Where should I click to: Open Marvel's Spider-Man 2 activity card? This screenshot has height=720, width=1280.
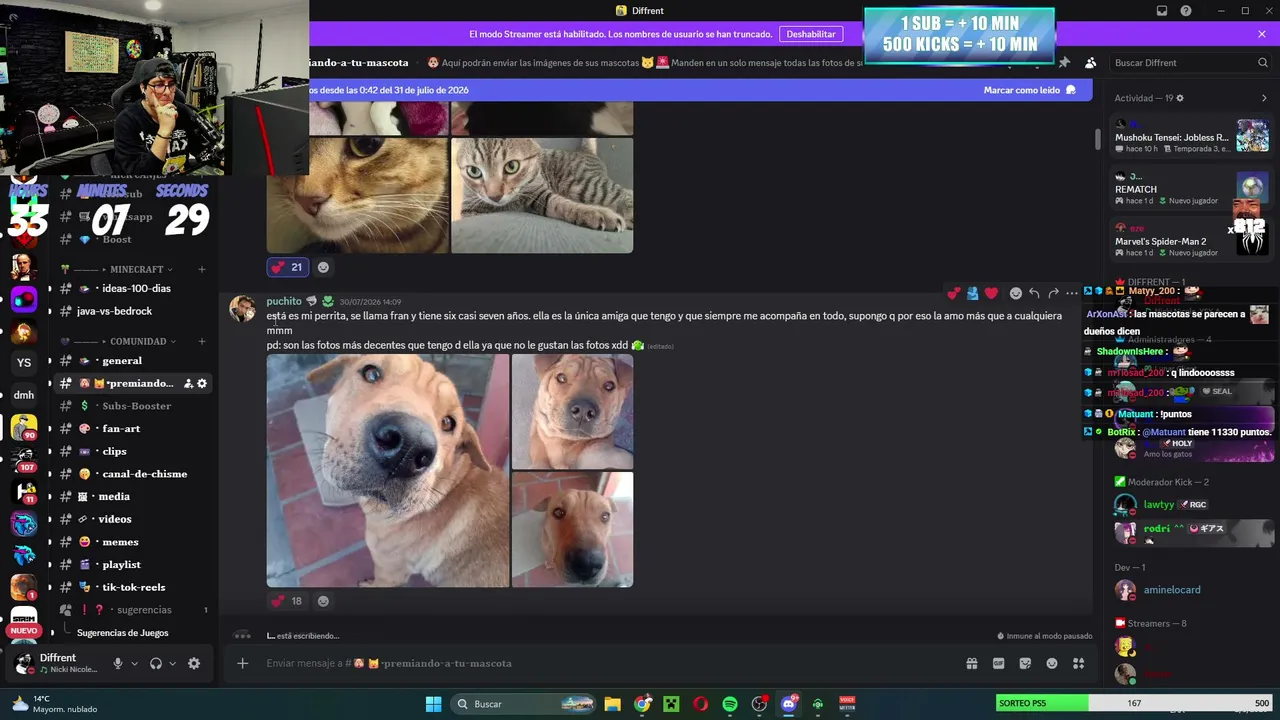[1192, 241]
